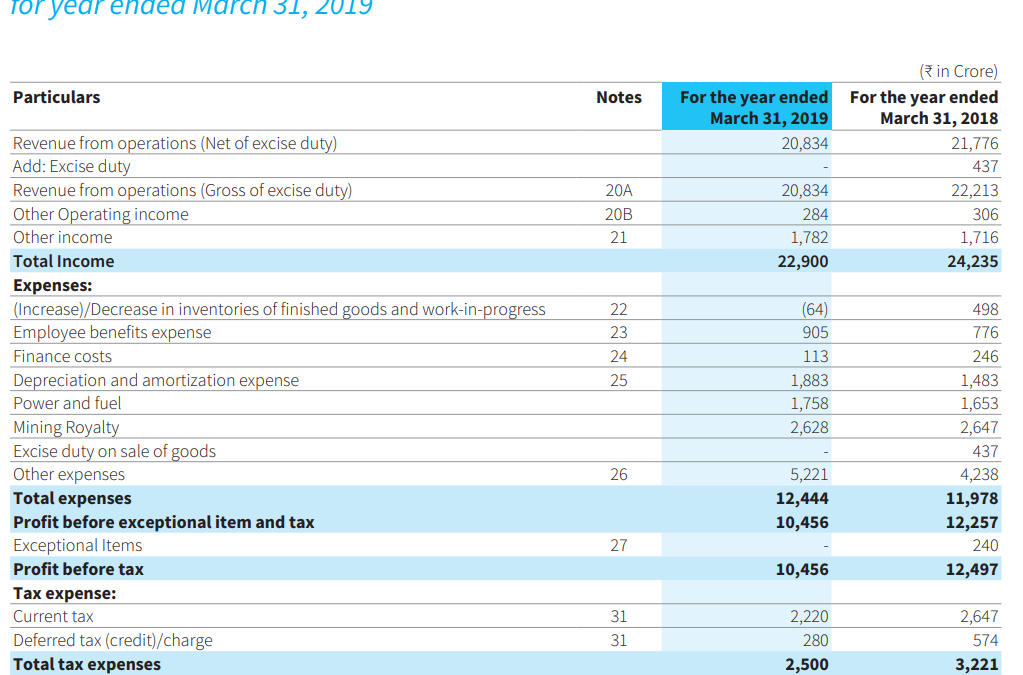
Task: Click note '27' for Exceptional Items
Action: point(618,545)
